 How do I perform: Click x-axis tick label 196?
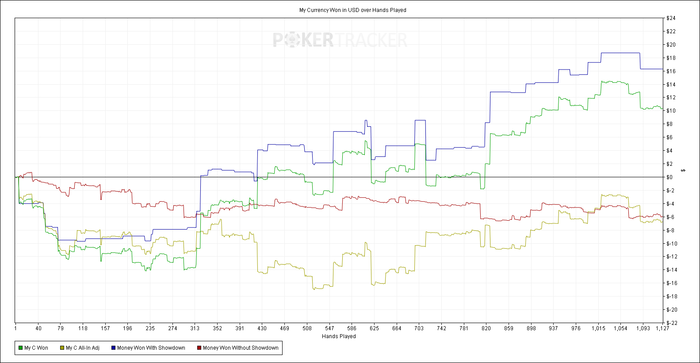click(x=128, y=329)
